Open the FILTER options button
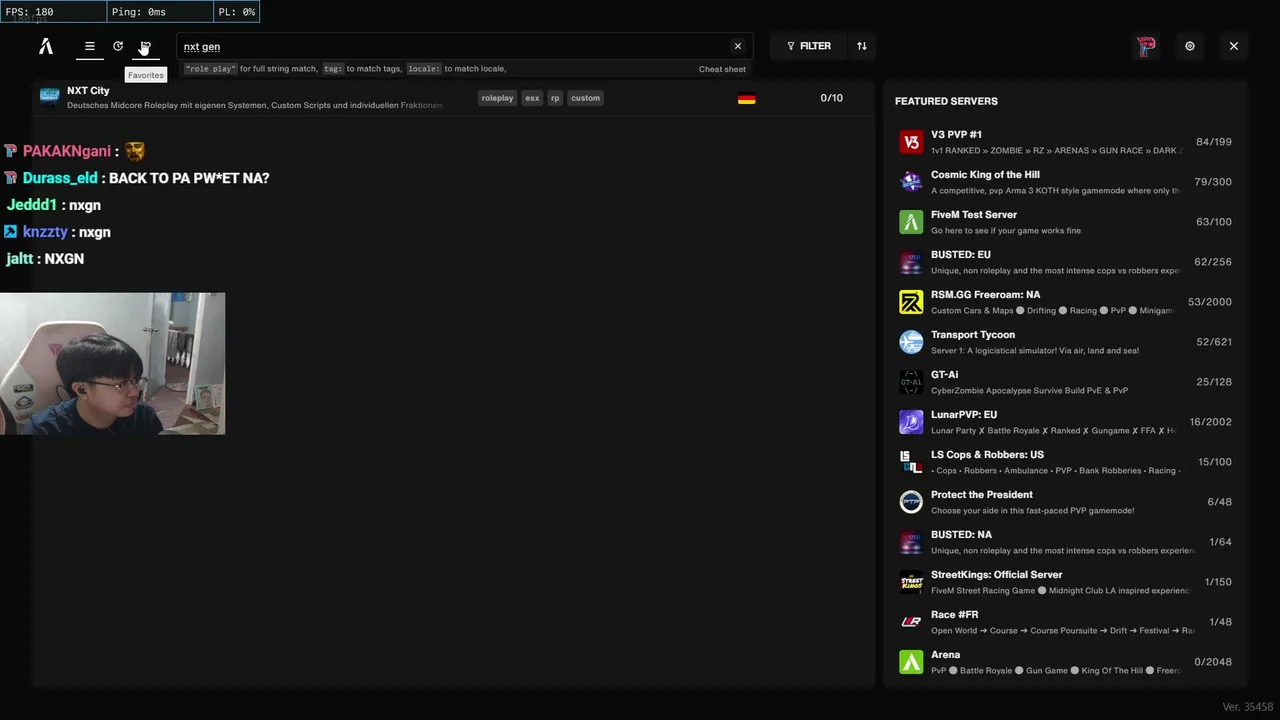Viewport: 1280px width, 720px height. point(808,46)
